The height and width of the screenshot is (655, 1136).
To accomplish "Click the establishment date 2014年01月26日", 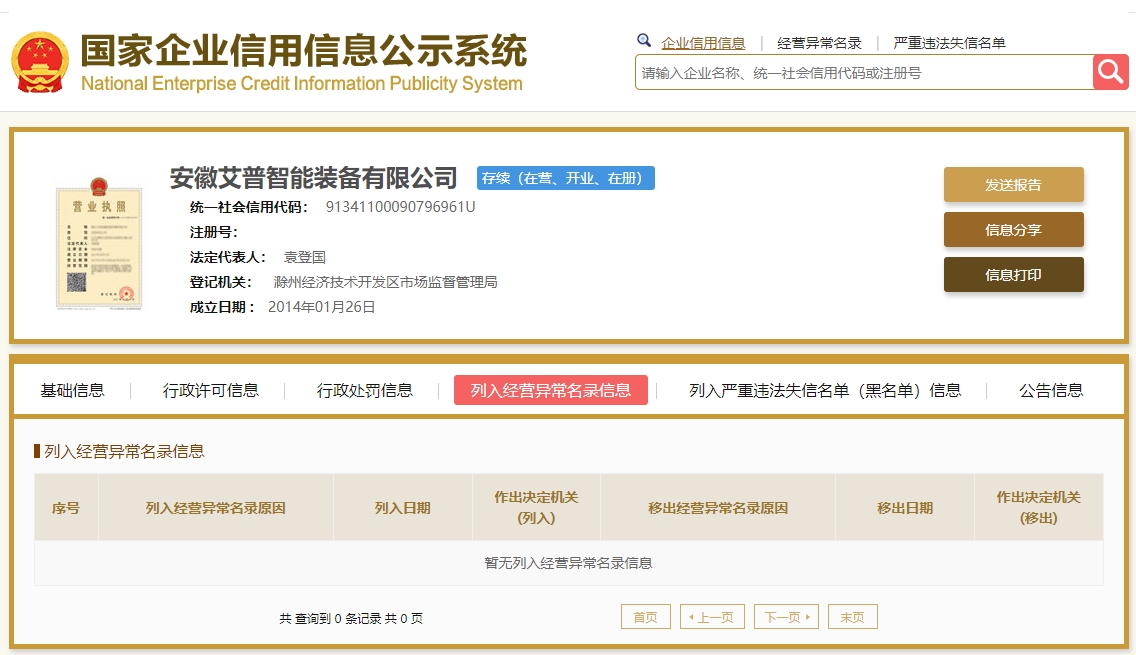I will 322,307.
